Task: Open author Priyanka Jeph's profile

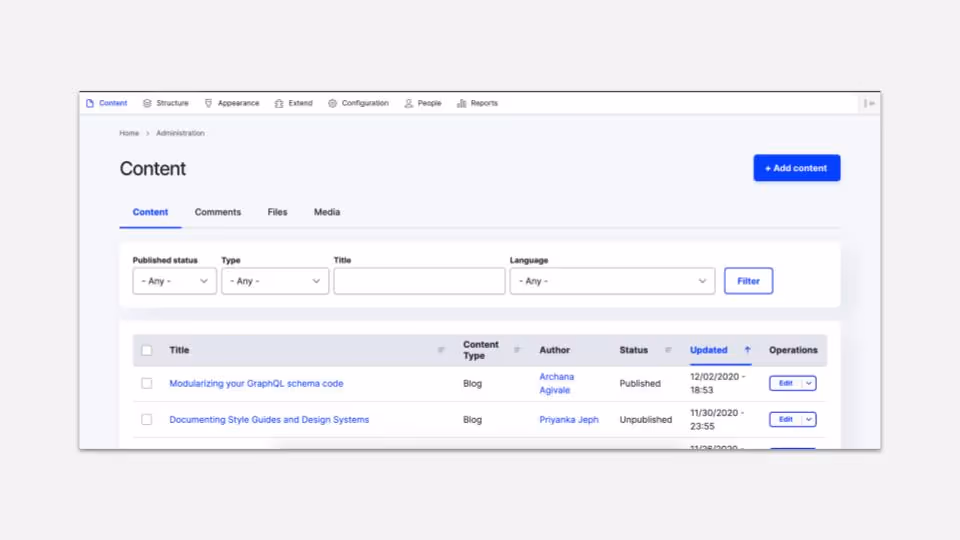Action: (569, 419)
